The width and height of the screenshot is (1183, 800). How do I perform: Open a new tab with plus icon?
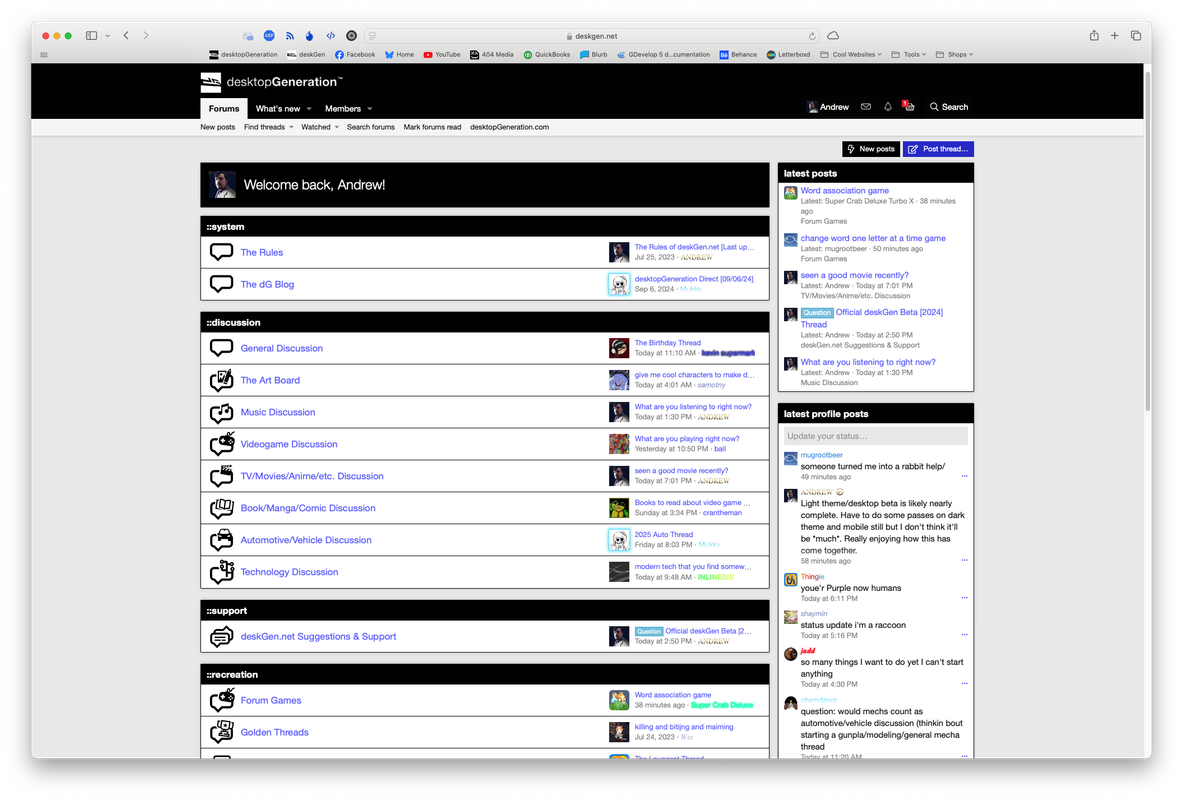[1114, 35]
